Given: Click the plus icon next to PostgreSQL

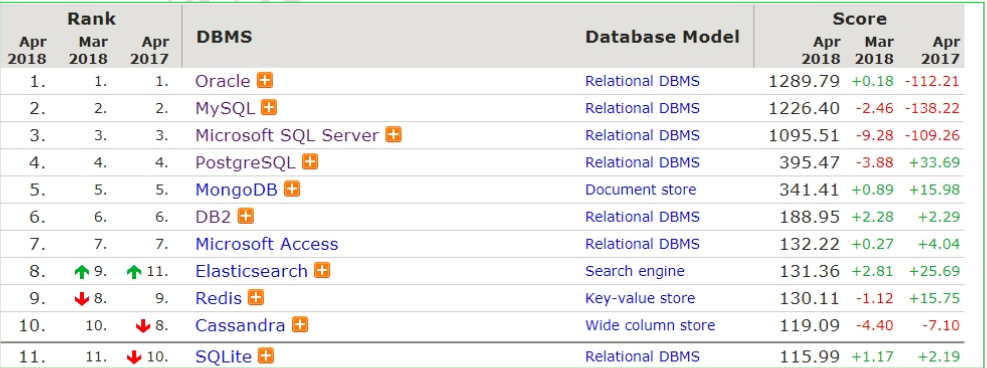Looking at the screenshot, I should point(310,162).
